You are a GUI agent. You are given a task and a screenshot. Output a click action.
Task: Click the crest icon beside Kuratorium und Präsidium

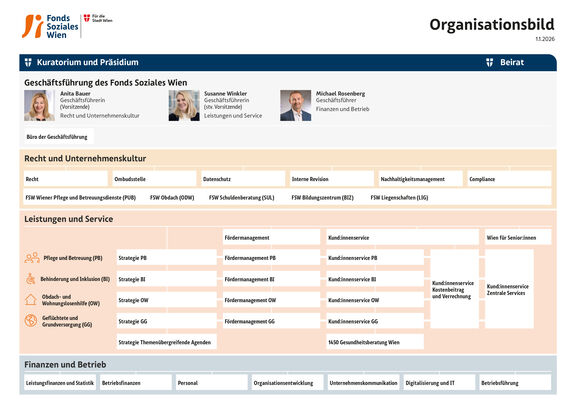click(28, 62)
